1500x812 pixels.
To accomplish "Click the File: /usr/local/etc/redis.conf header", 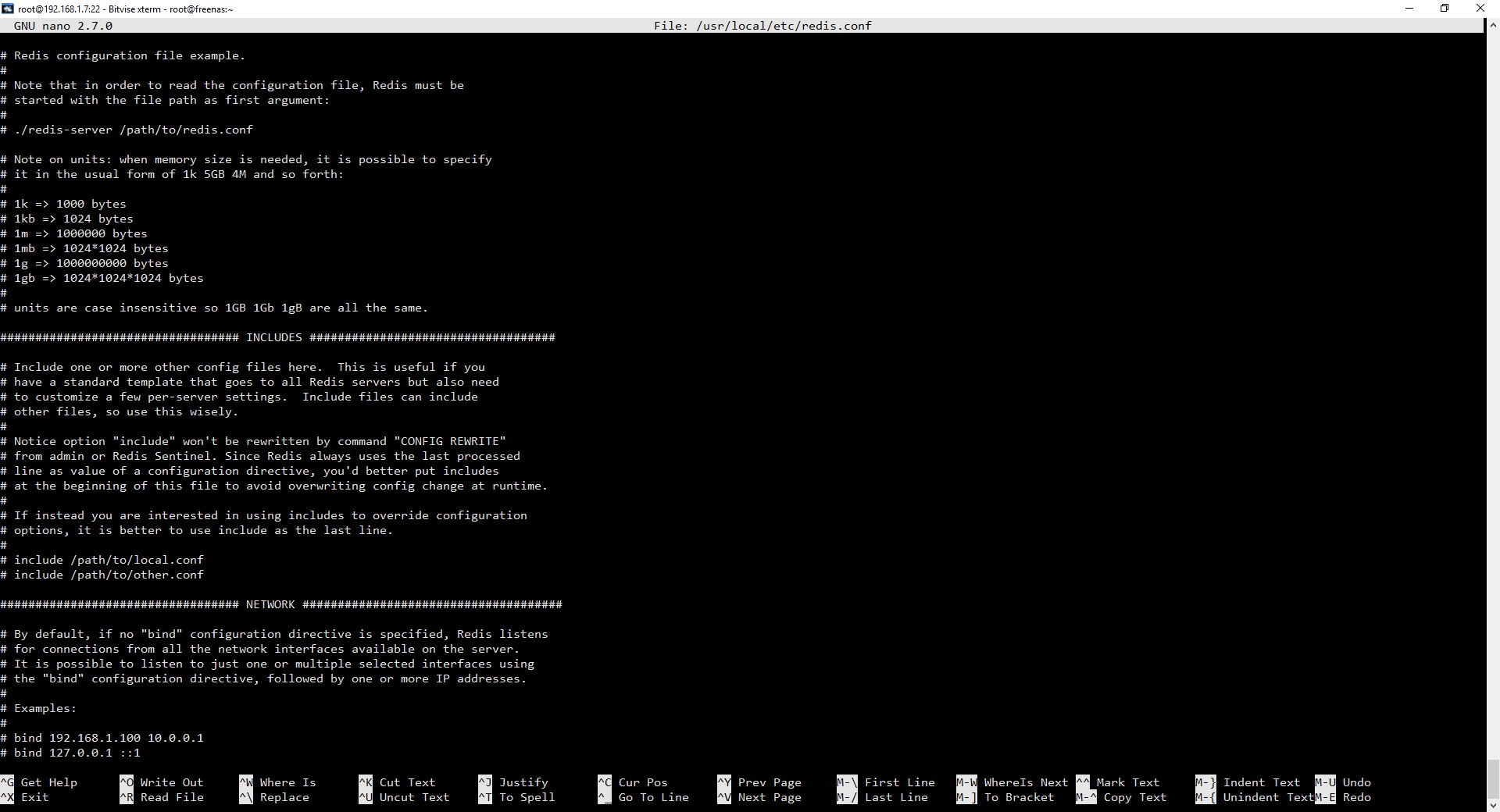I will coord(762,26).
